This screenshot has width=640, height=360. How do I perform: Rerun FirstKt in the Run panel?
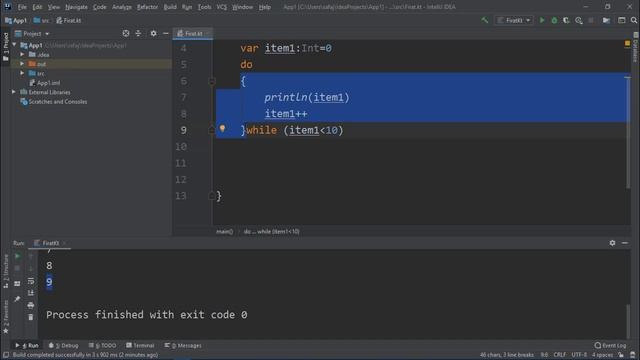coord(18,256)
